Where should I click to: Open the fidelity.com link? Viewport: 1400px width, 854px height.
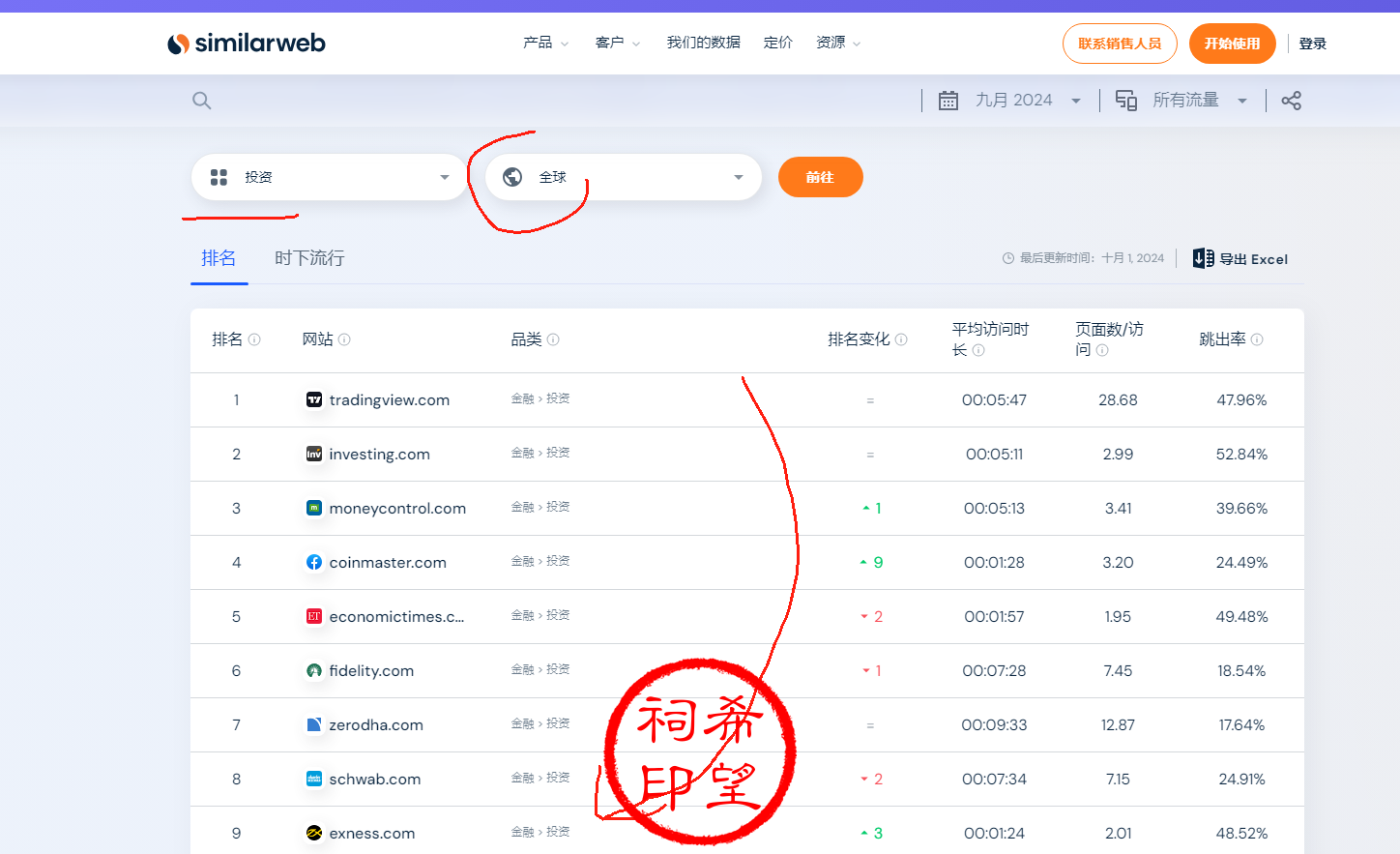371,671
